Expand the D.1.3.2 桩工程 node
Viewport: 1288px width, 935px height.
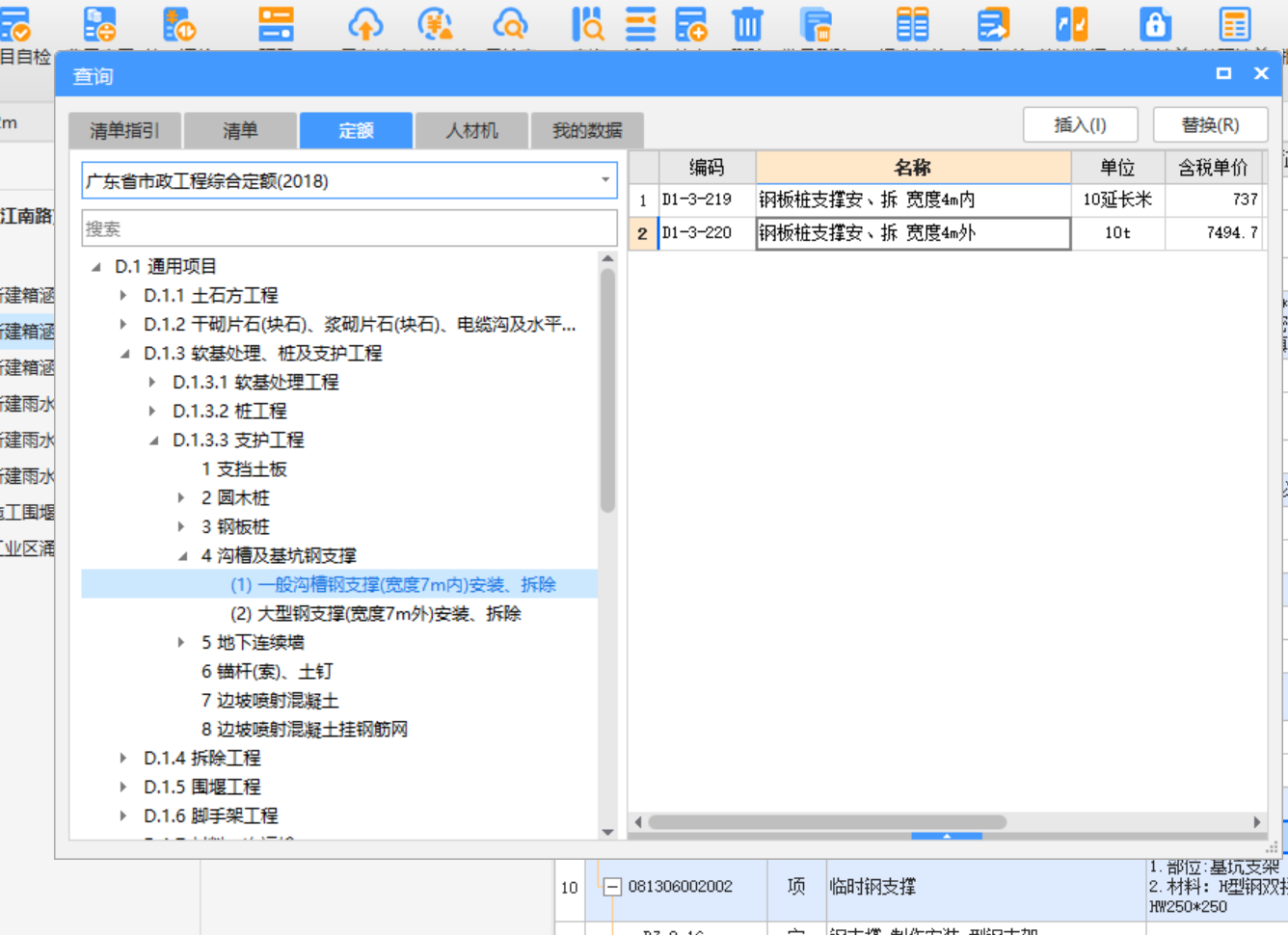coord(152,412)
